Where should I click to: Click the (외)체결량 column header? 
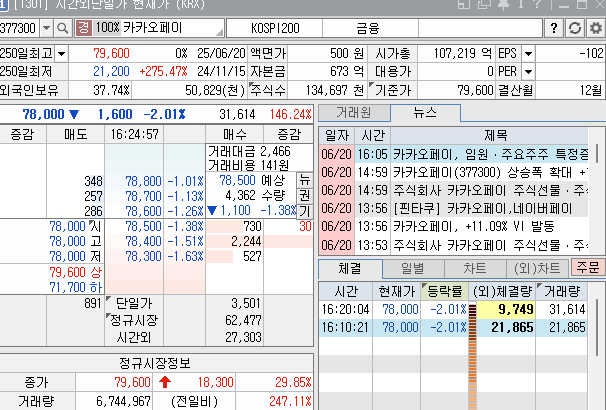[x=502, y=291]
